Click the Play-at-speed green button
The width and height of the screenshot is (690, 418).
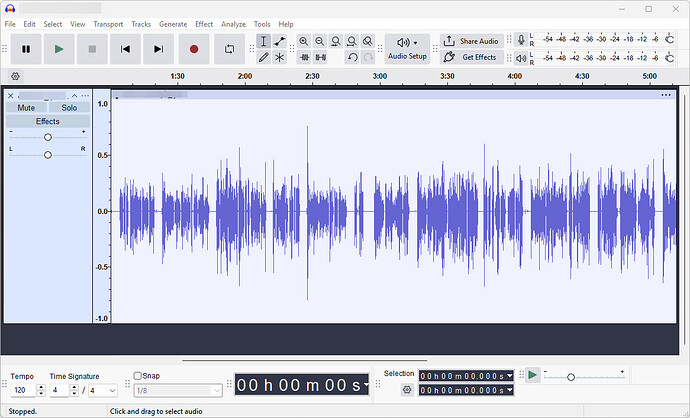[x=532, y=375]
